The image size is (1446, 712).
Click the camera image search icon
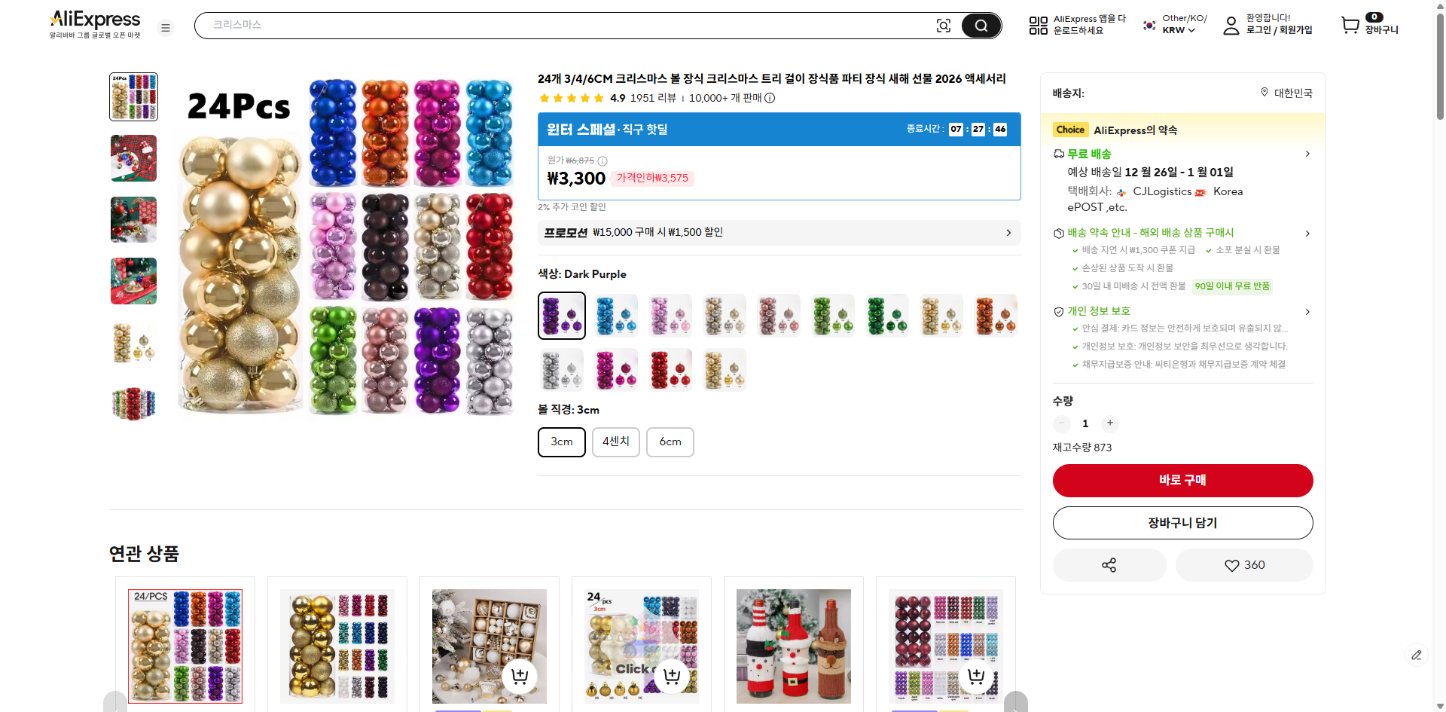[943, 26]
